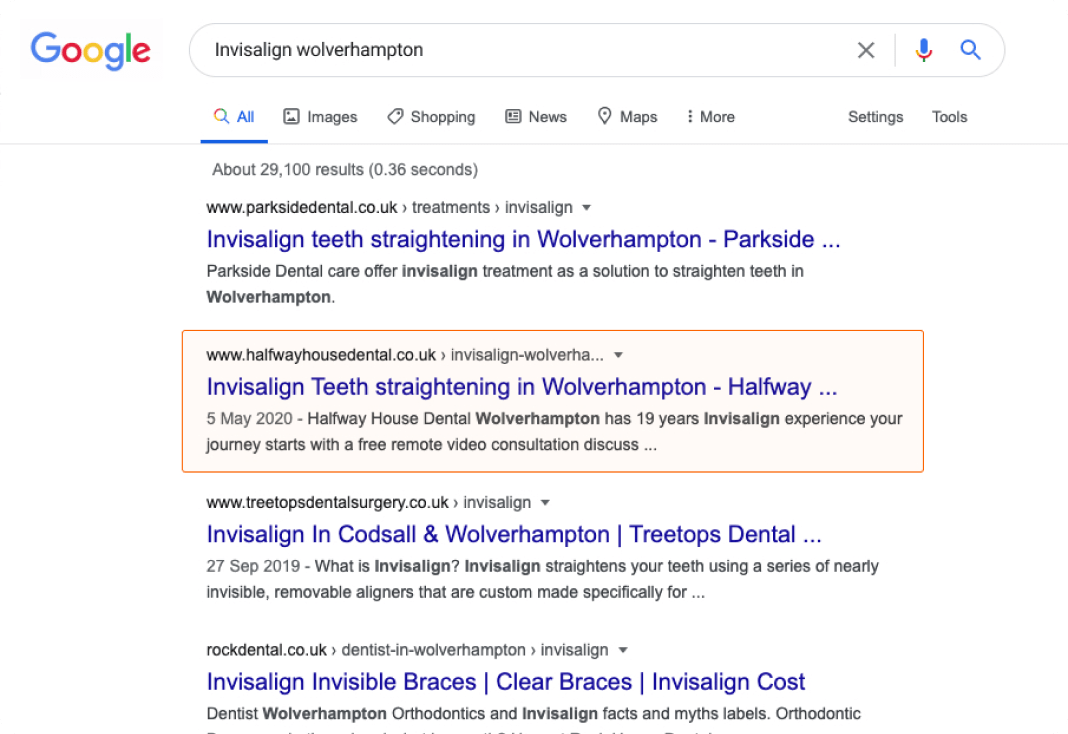Open the More search options menu

tap(710, 116)
